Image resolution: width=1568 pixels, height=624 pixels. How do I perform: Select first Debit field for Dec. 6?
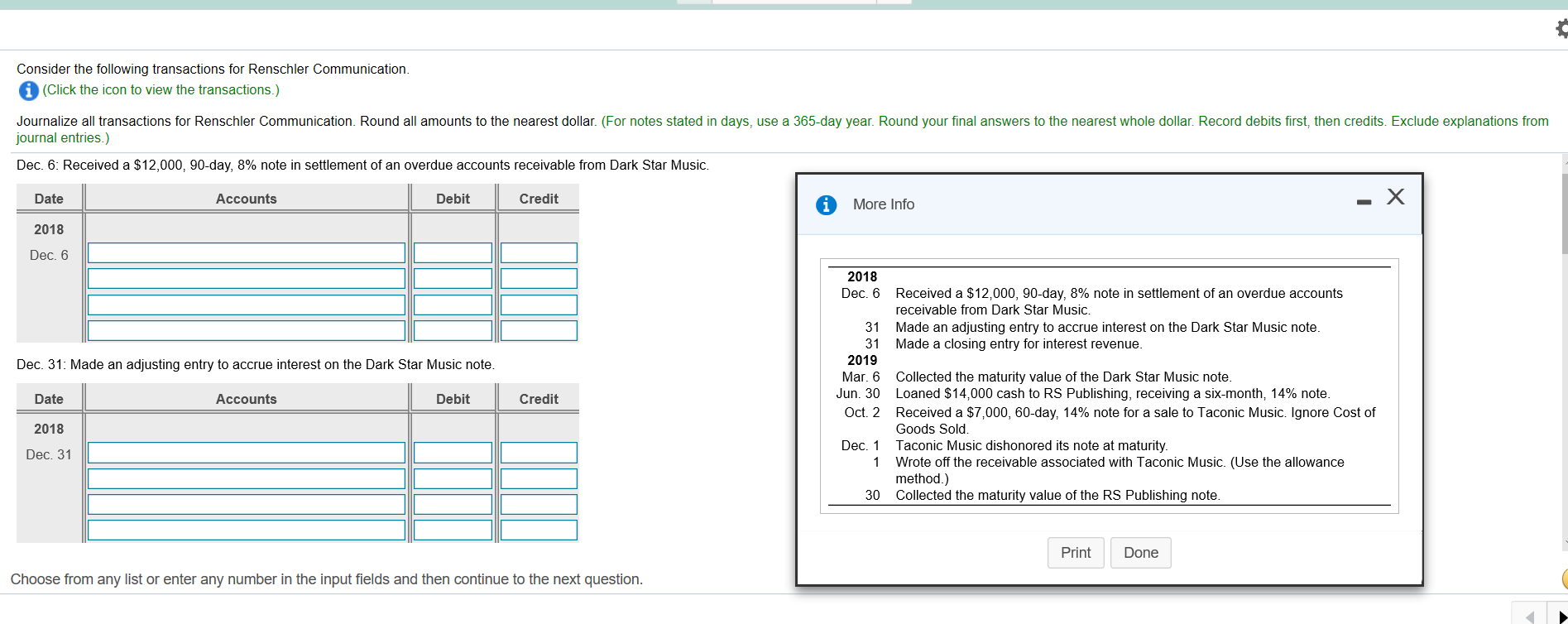pyautogui.click(x=453, y=252)
